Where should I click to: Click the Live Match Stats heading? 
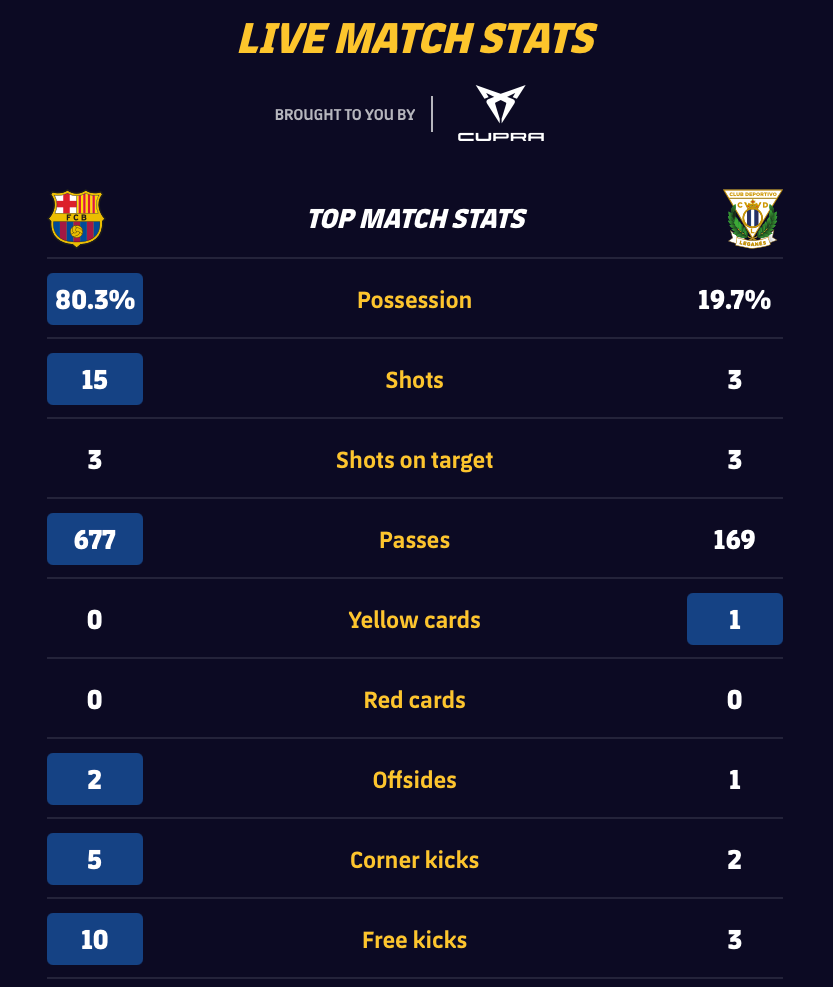(417, 38)
